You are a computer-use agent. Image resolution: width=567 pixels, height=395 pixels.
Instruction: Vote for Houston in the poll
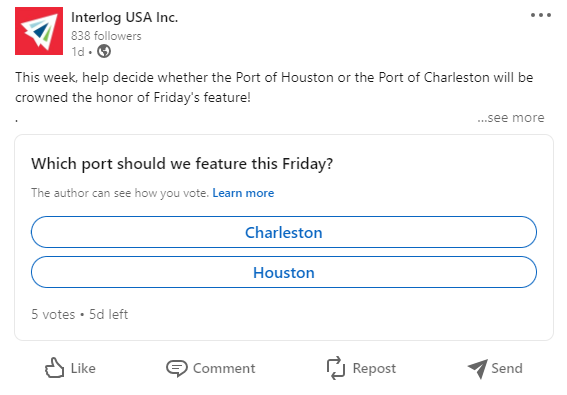(x=284, y=272)
